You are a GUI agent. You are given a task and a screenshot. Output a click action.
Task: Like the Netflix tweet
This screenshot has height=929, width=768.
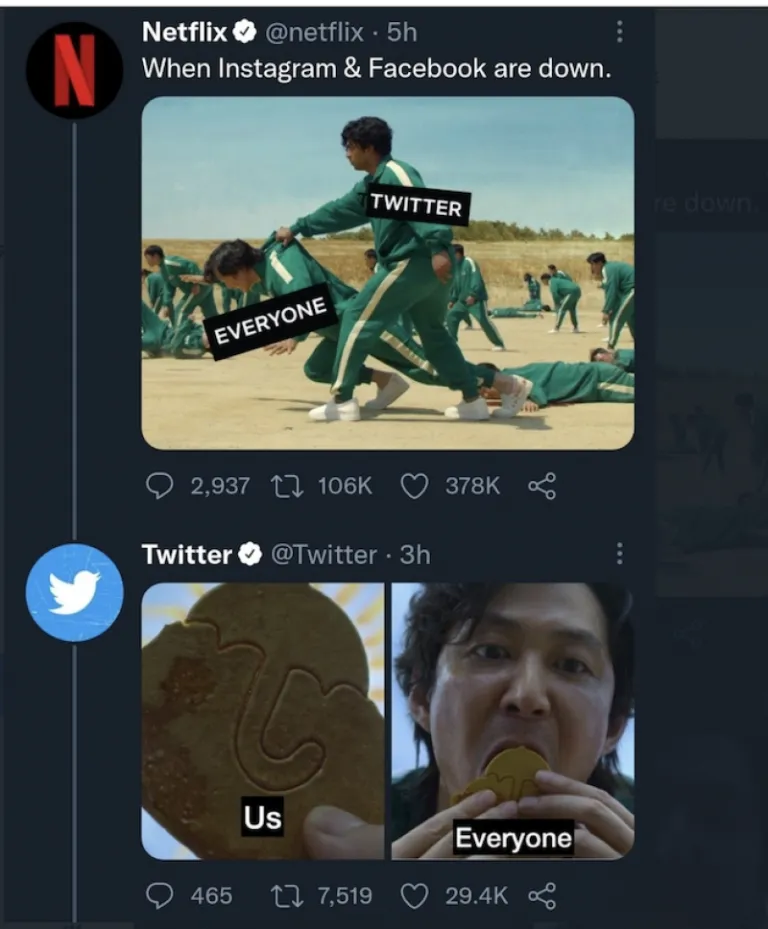[x=414, y=485]
